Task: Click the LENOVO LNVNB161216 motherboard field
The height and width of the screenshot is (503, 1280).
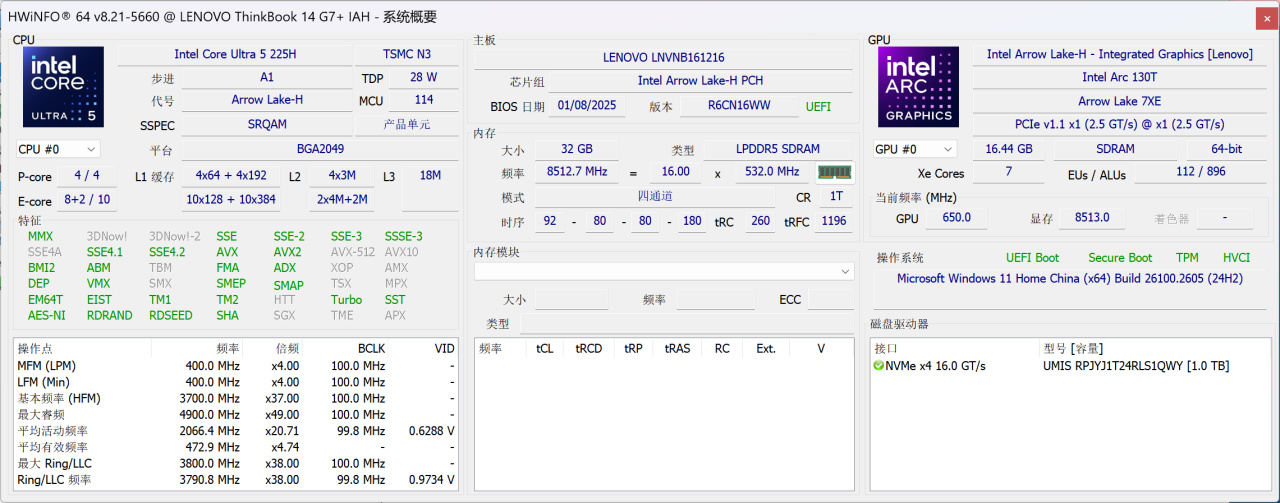Action: pos(664,58)
